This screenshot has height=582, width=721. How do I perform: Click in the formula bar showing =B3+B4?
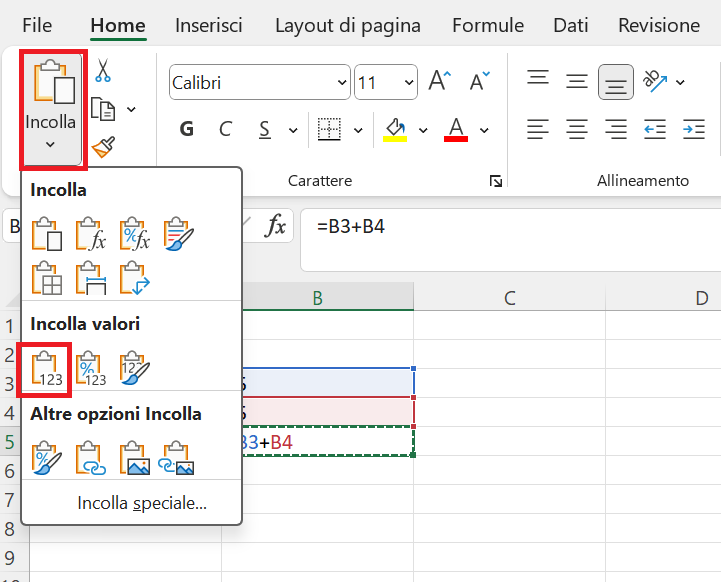tap(510, 240)
